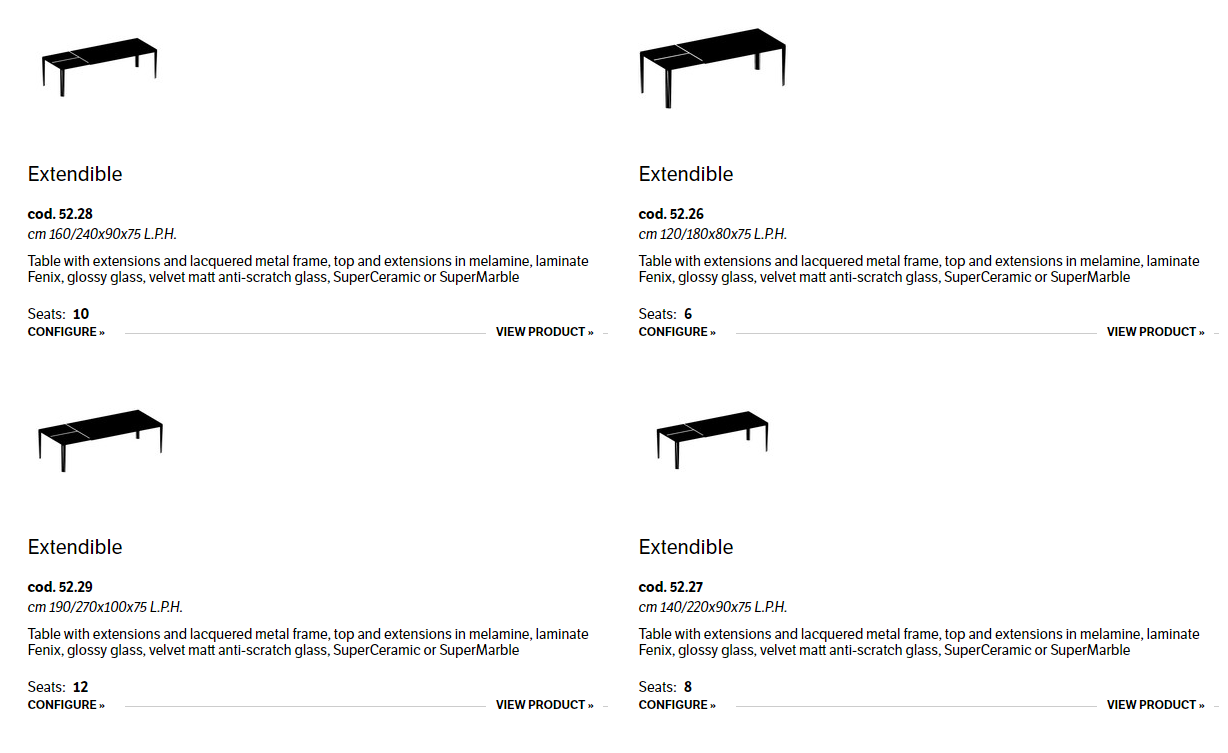Click the table image for cod. 52.29
This screenshot has height=753, width=1228.
coord(100,438)
